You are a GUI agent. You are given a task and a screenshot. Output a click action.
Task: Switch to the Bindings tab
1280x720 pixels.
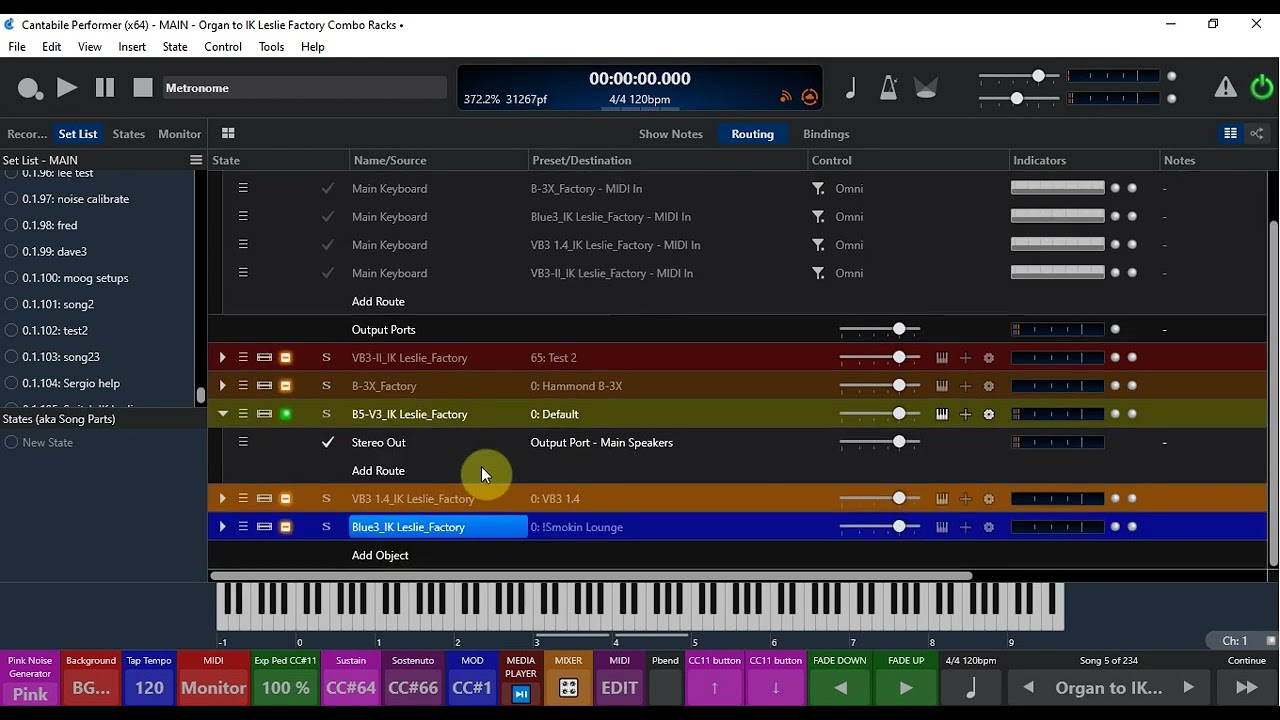pyautogui.click(x=826, y=134)
